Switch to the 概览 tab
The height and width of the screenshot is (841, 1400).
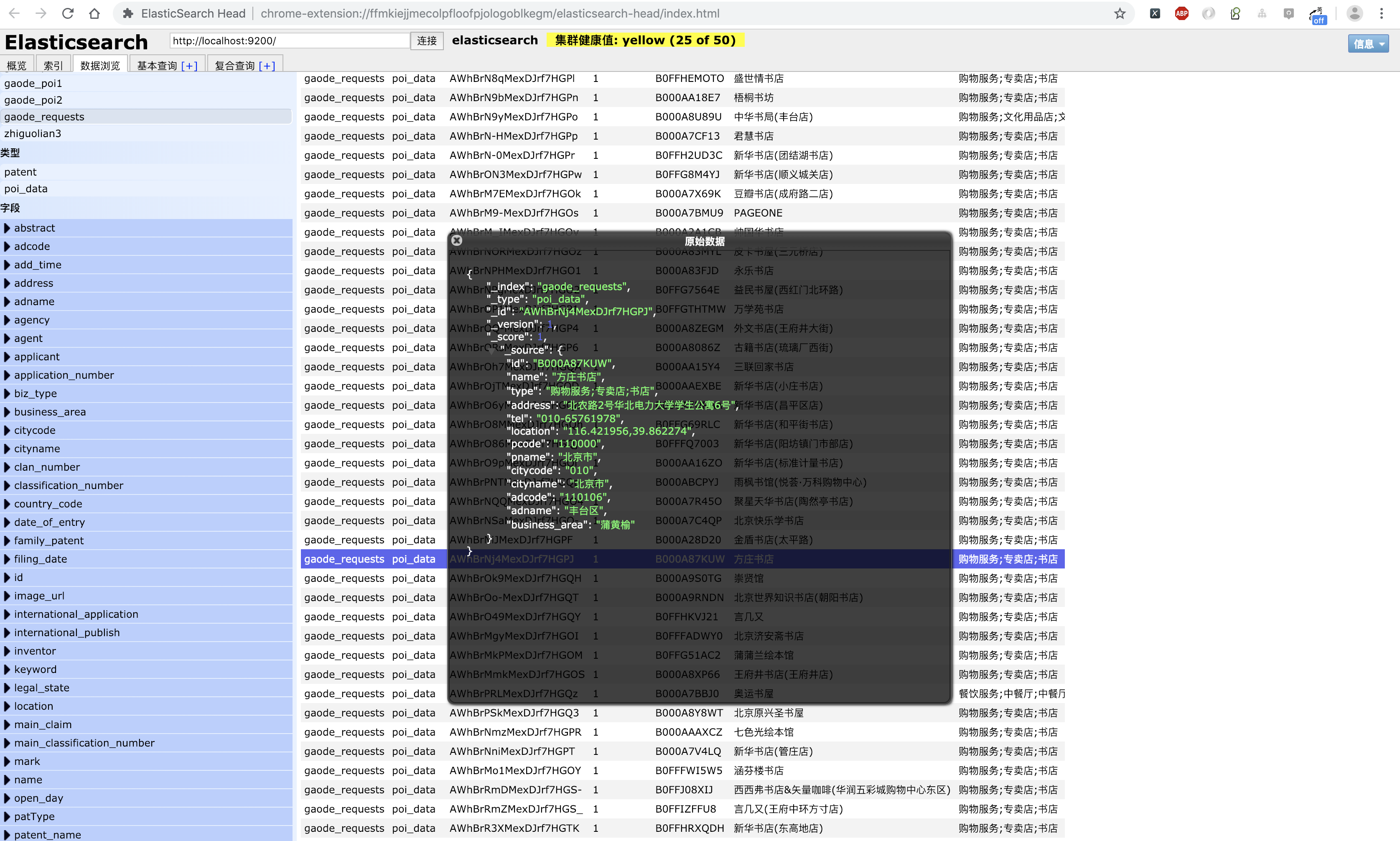click(x=16, y=66)
